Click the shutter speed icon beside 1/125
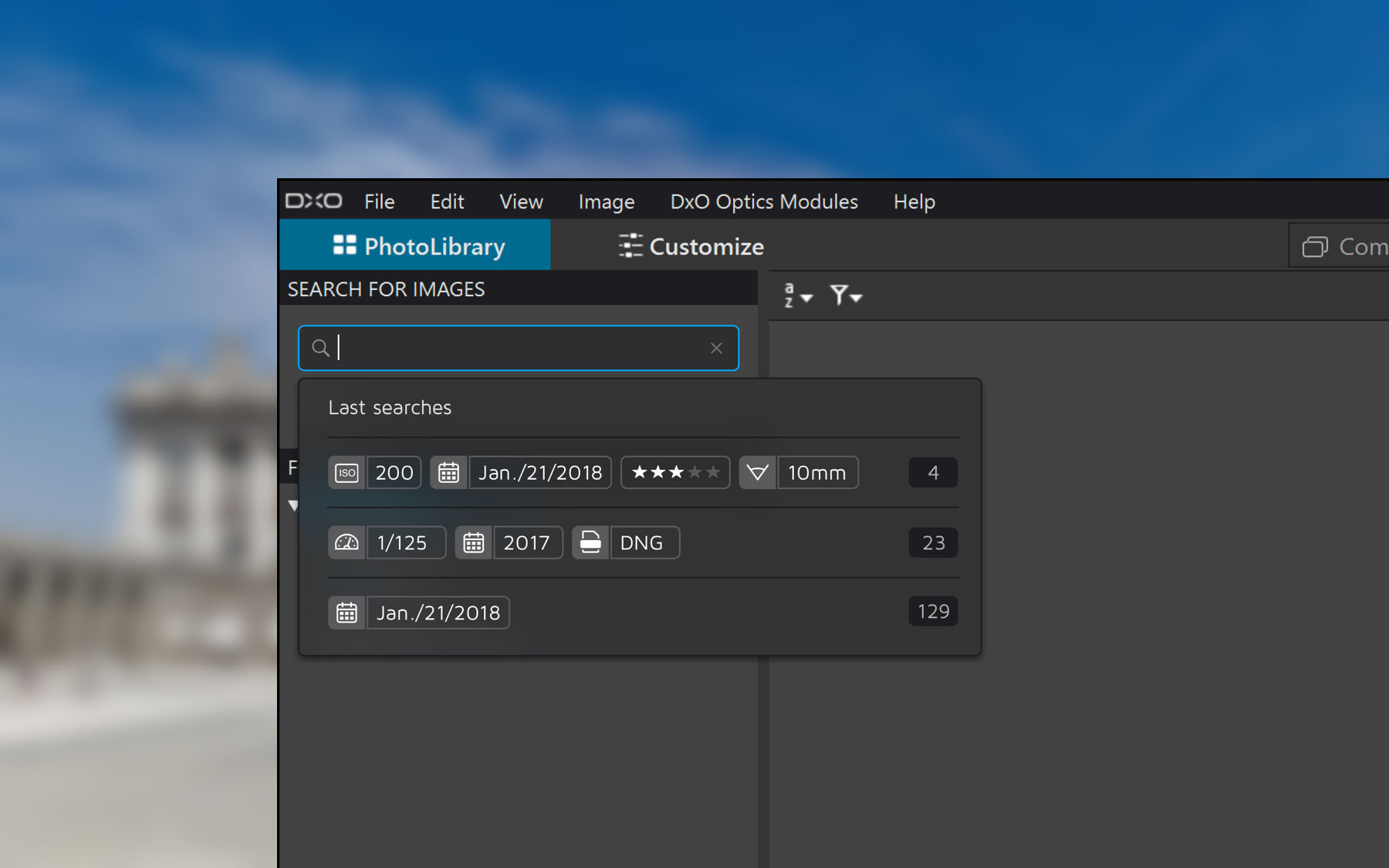The width and height of the screenshot is (1389, 868). [347, 543]
